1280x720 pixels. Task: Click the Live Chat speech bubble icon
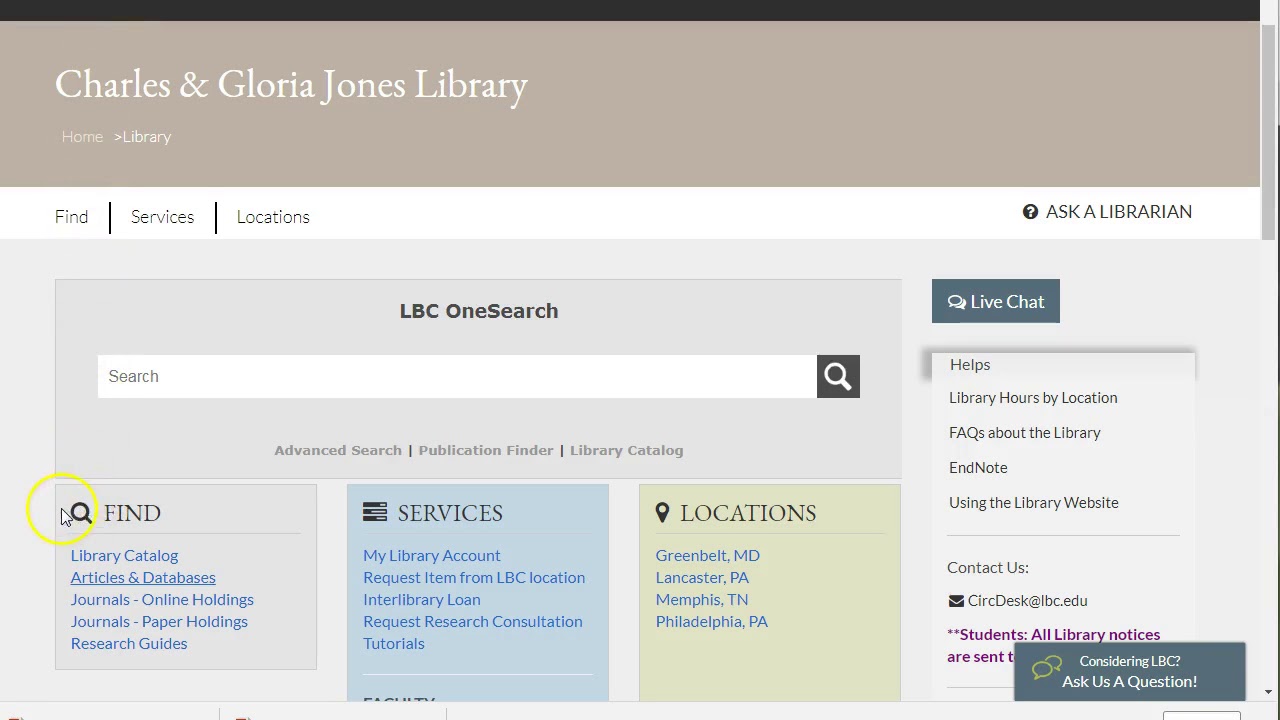tap(957, 302)
